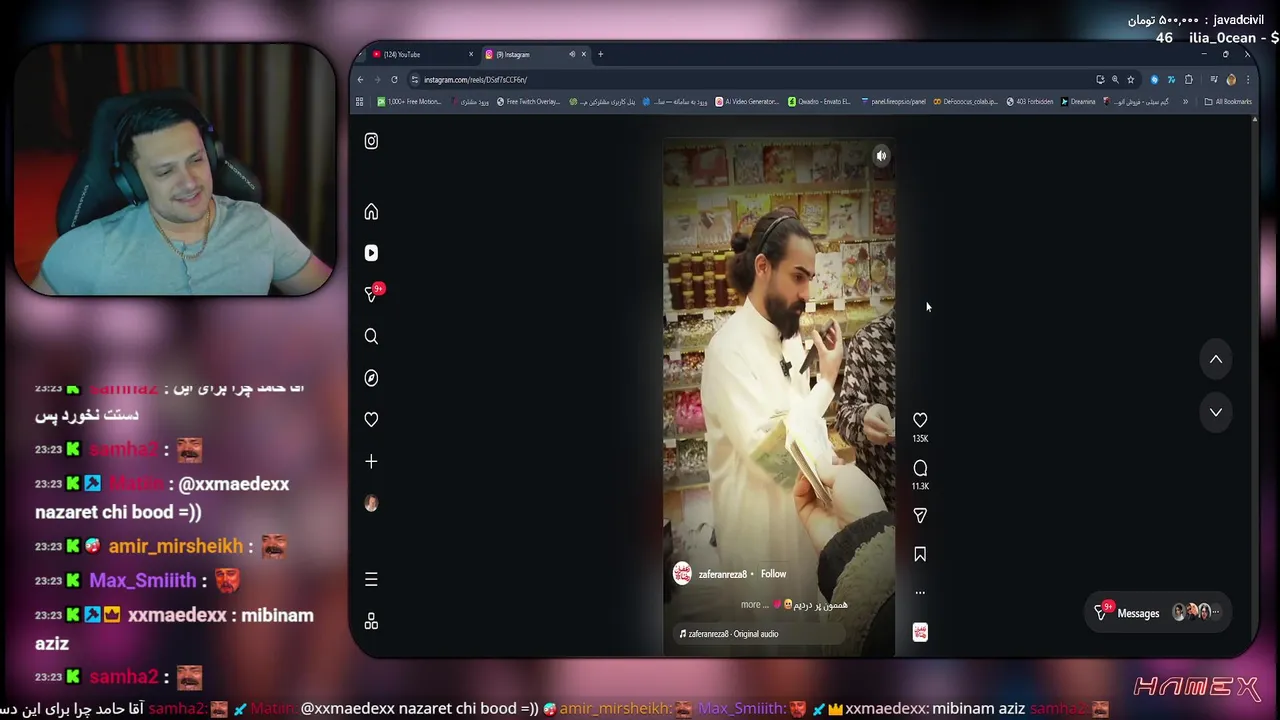The height and width of the screenshot is (720, 1280).
Task: Open the Reels icon in sidebar
Action: [x=371, y=253]
